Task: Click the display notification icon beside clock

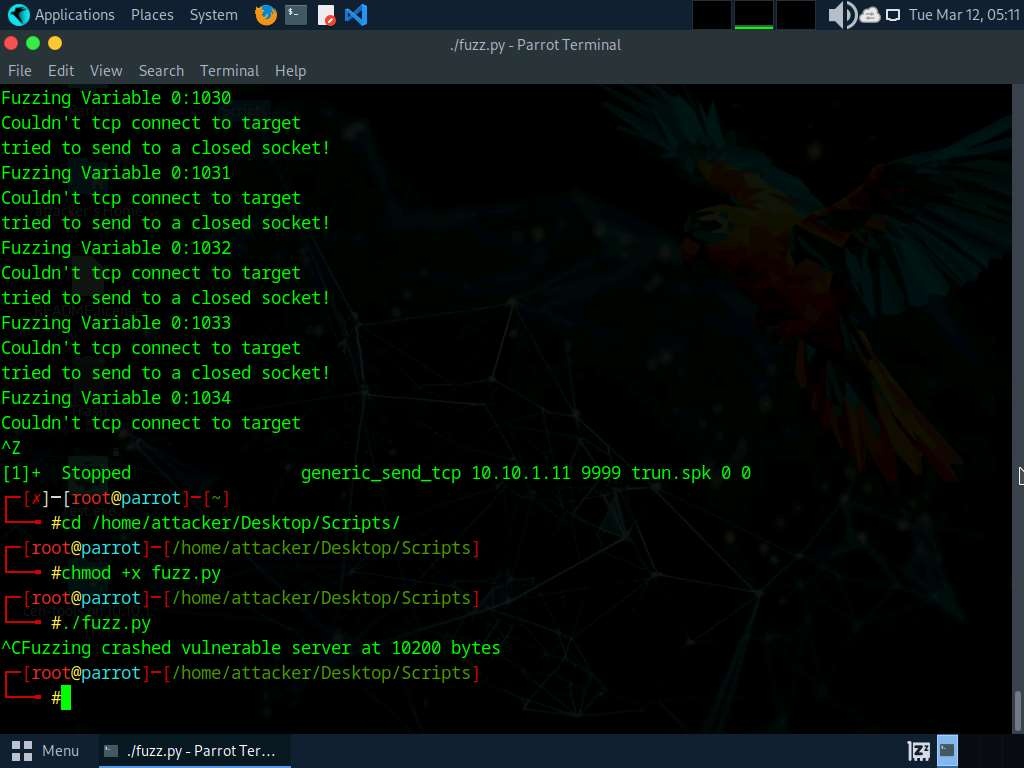Action: pyautogui.click(x=893, y=15)
